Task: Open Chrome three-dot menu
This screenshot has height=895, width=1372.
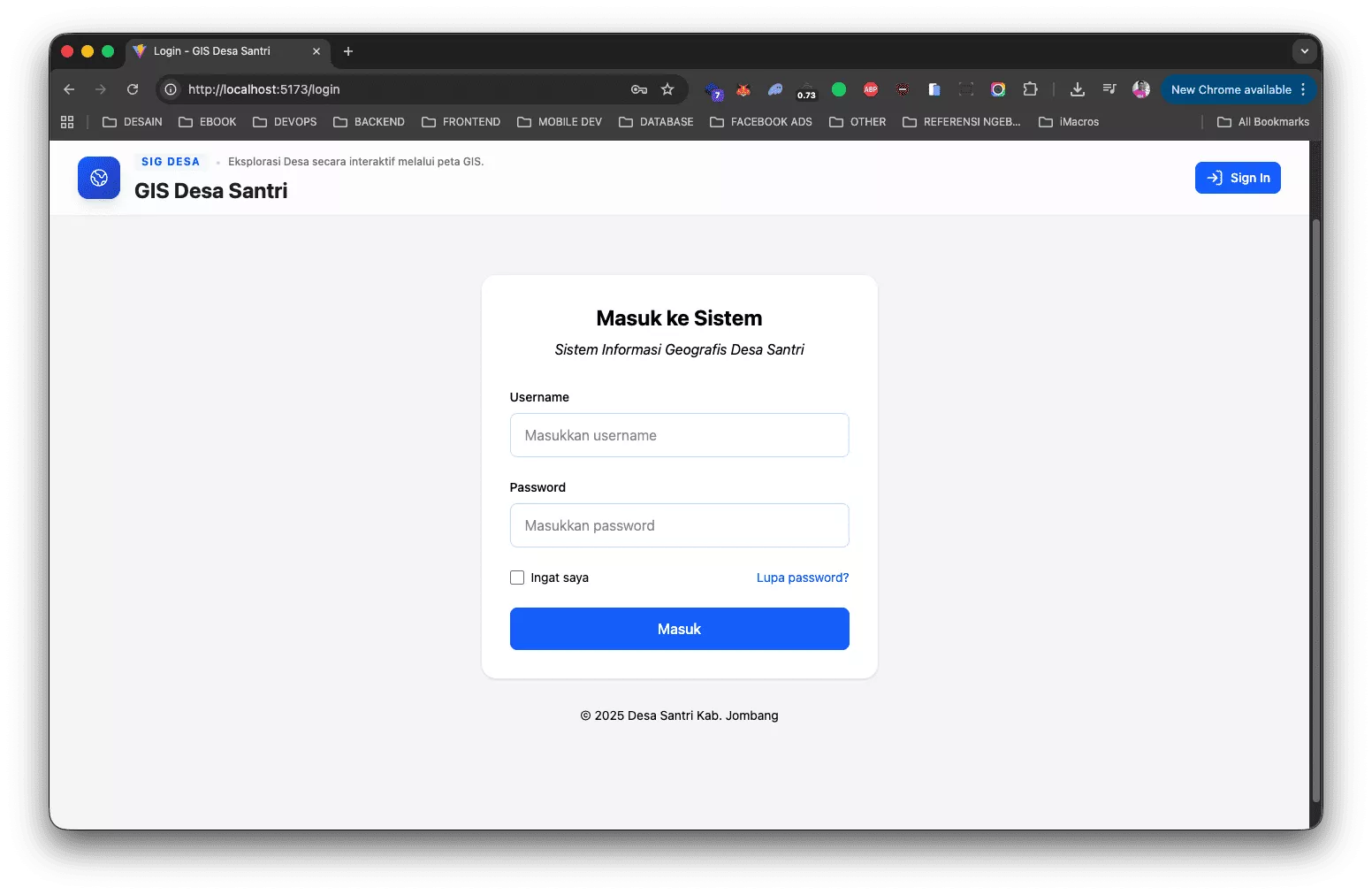Action: 1303,89
